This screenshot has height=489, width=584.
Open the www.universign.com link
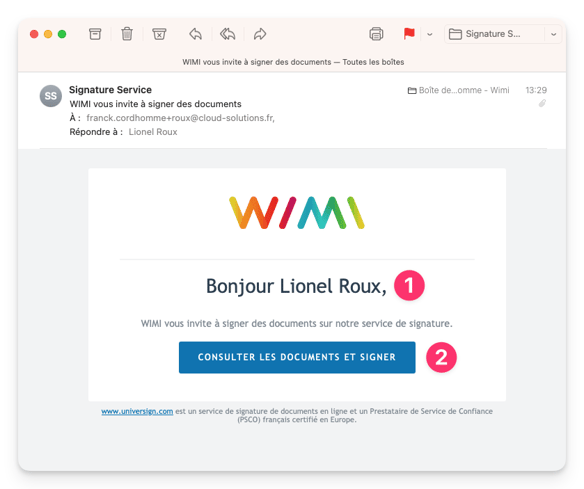click(137, 411)
